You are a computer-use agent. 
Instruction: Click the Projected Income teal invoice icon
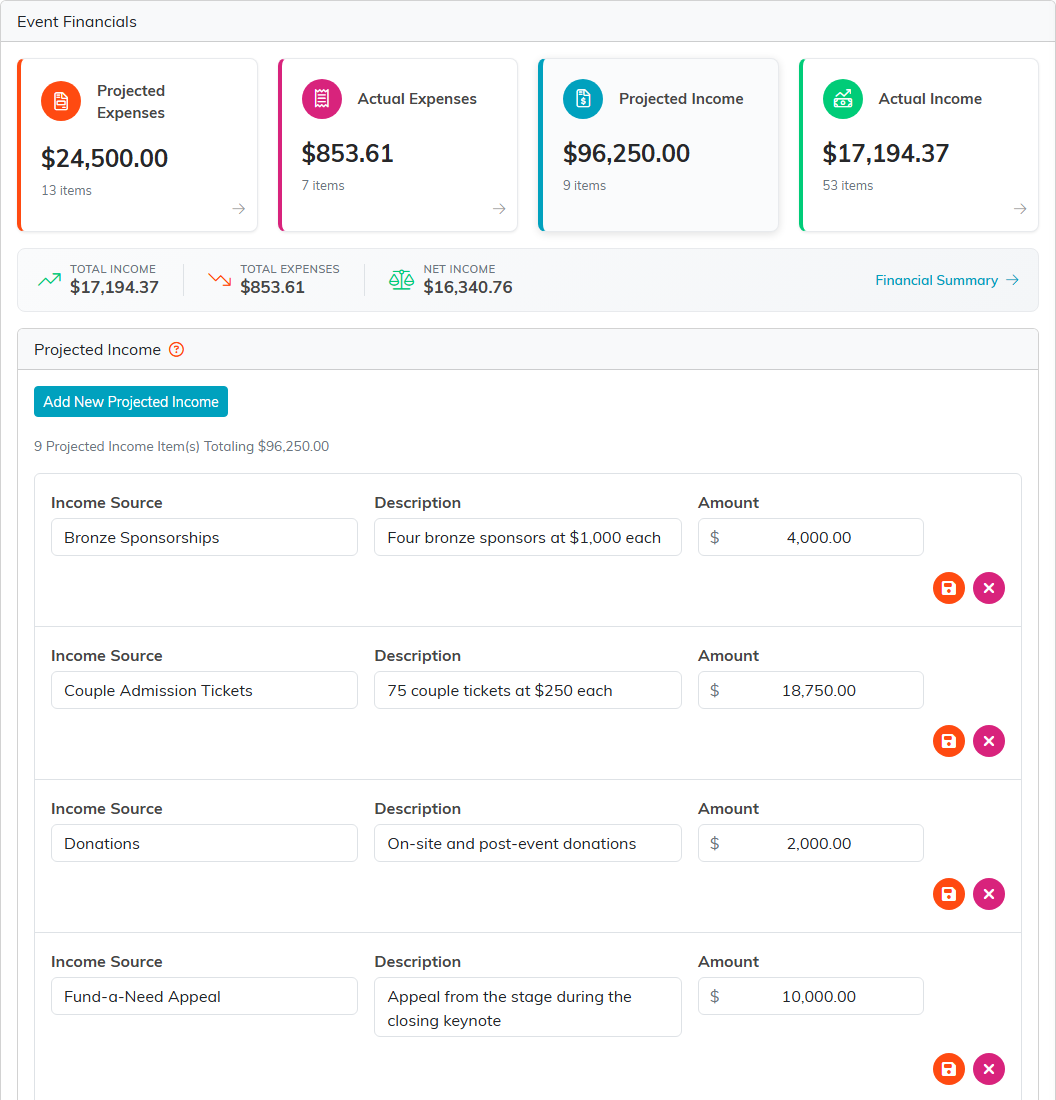pos(582,99)
